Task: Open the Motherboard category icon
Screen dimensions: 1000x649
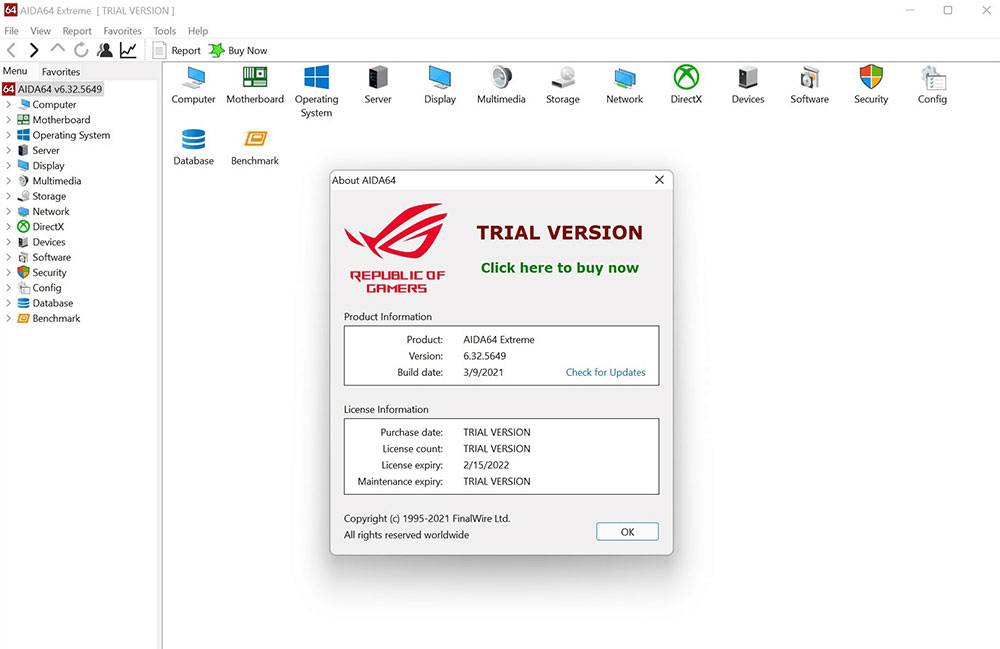Action: coord(254,78)
